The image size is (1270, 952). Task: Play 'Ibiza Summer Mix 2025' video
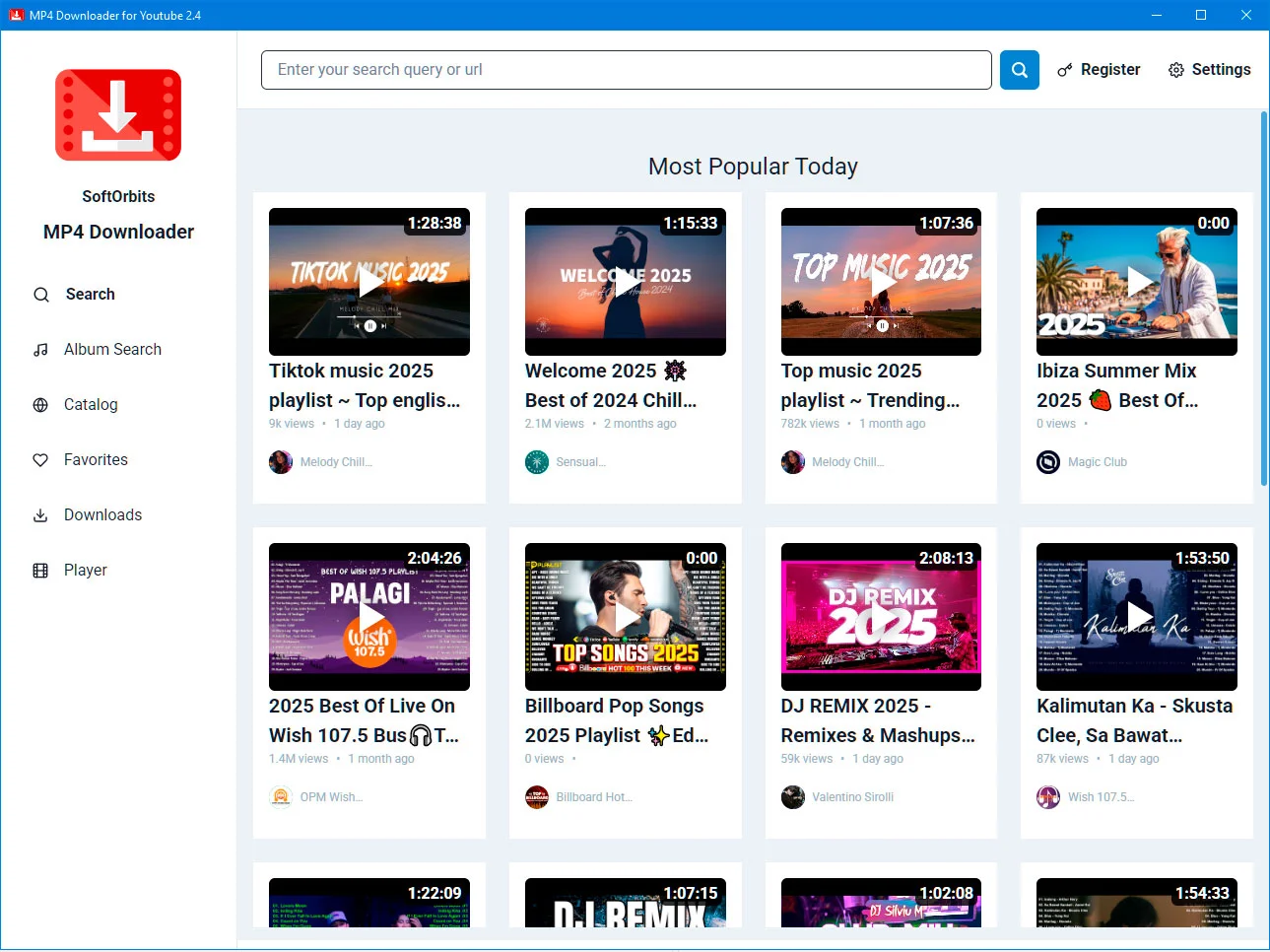(x=1136, y=281)
